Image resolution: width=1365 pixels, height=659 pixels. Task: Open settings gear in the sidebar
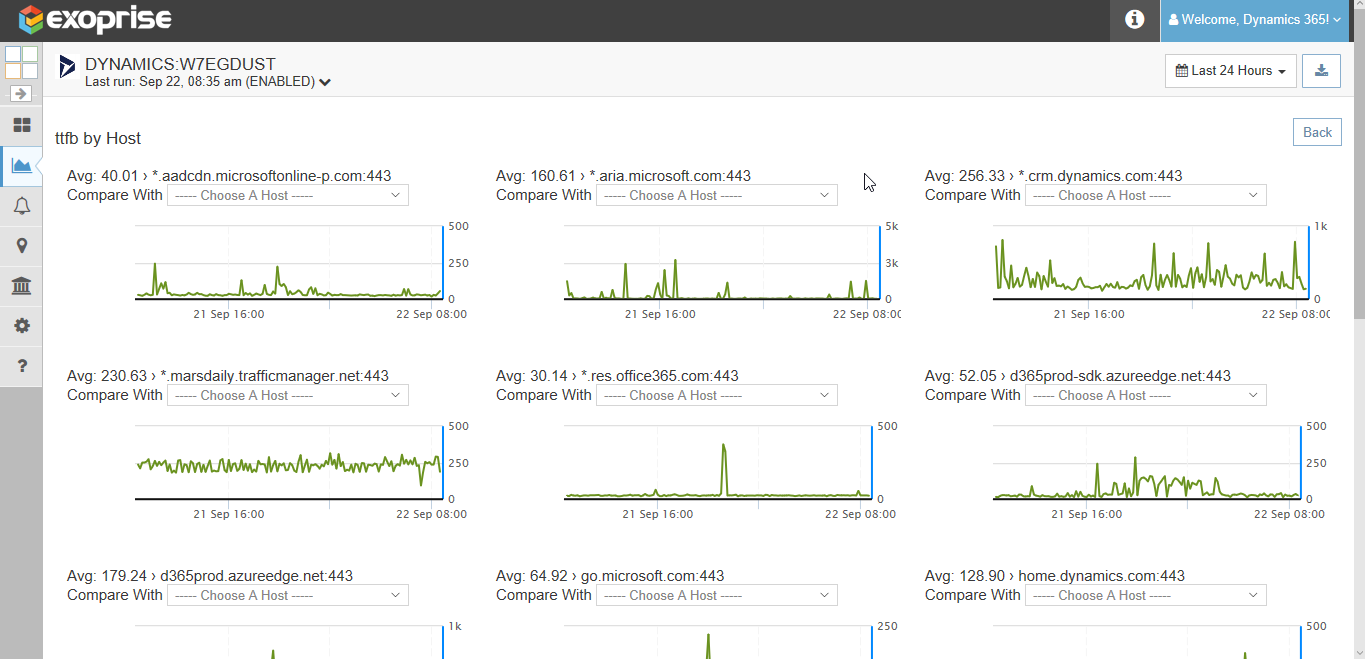(x=21, y=326)
